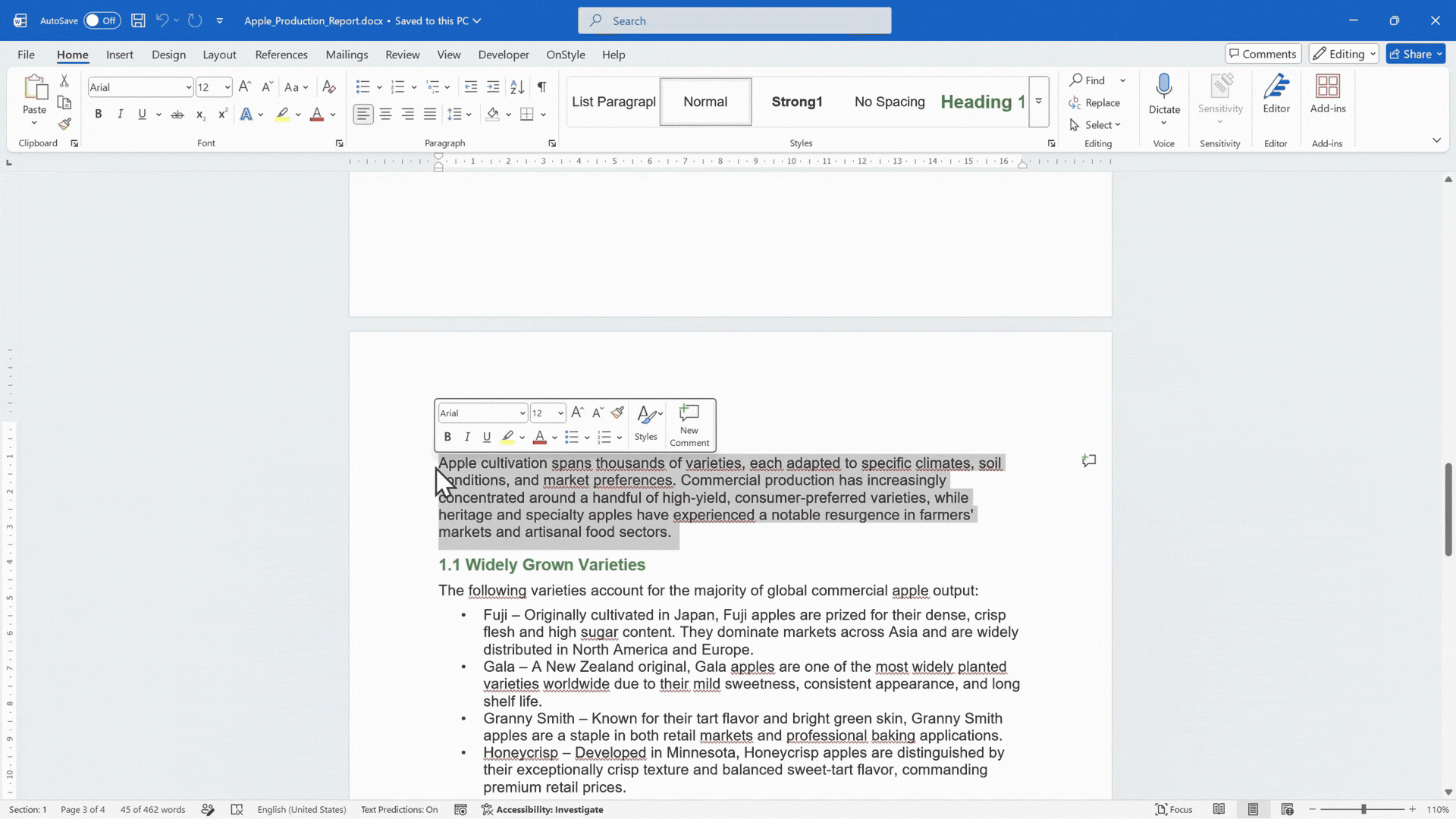Open the Comments pane button
The width and height of the screenshot is (1456, 819).
[x=1263, y=54]
